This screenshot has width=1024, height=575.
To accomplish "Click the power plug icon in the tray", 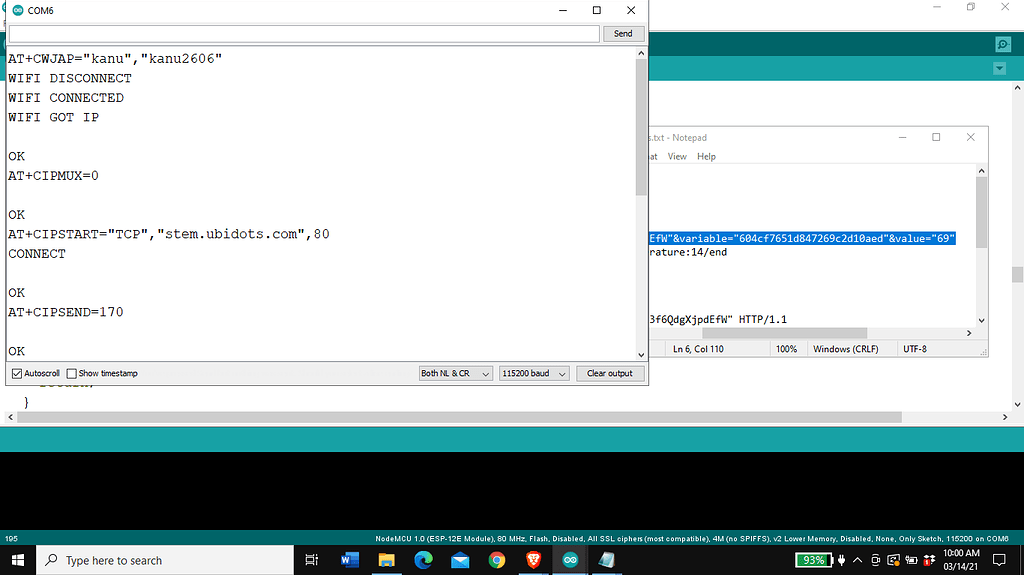I will point(841,560).
